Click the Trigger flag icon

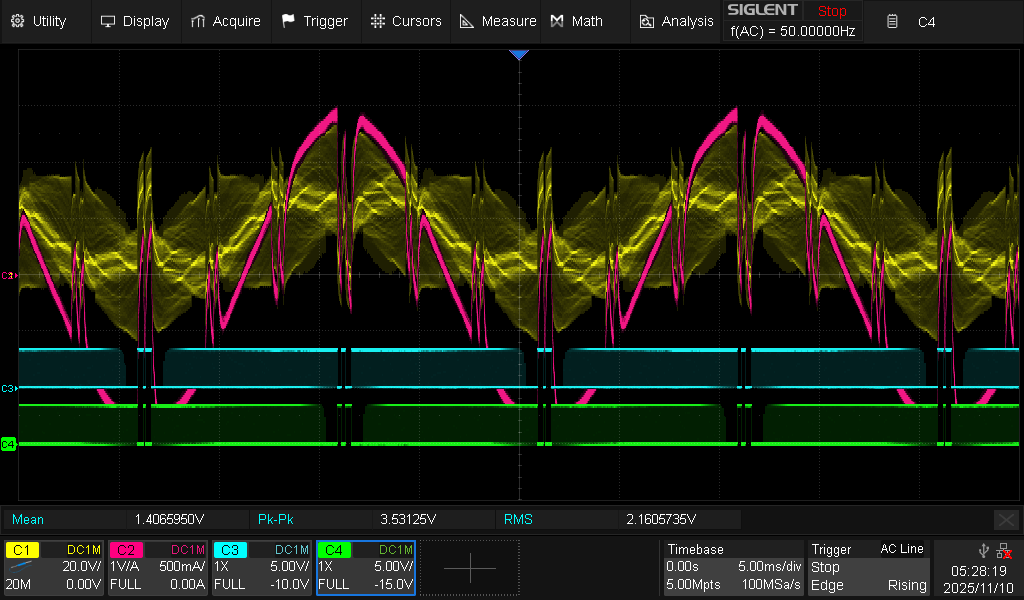coord(289,21)
